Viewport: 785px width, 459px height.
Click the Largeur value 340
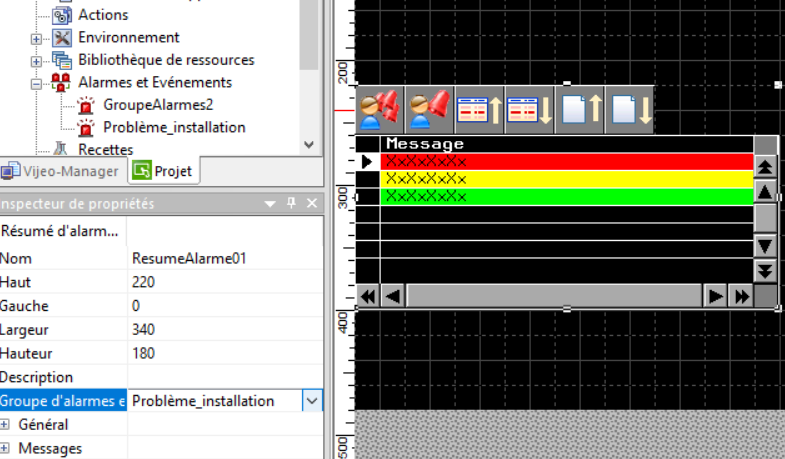point(225,330)
